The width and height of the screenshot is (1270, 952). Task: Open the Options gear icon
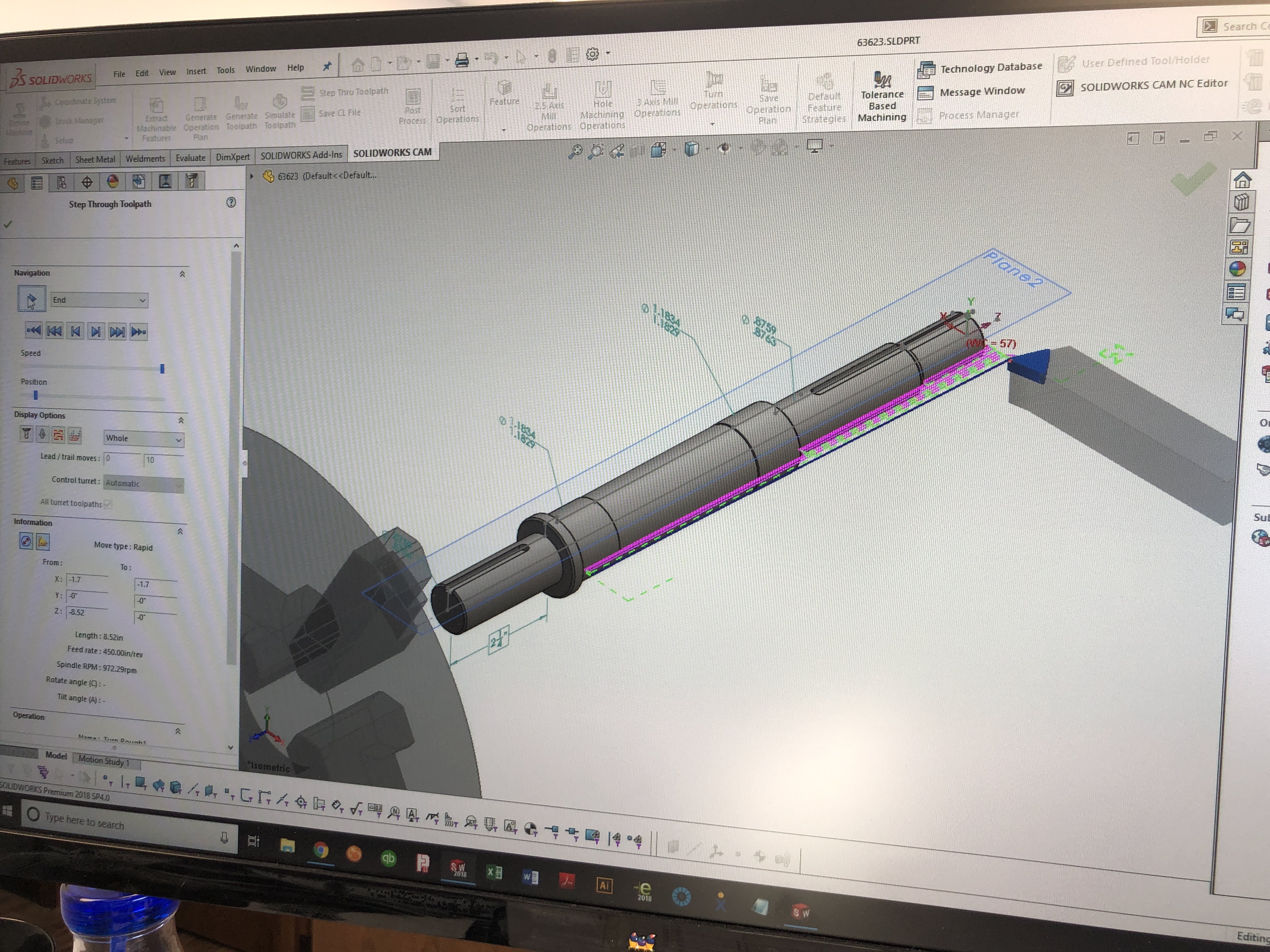592,54
